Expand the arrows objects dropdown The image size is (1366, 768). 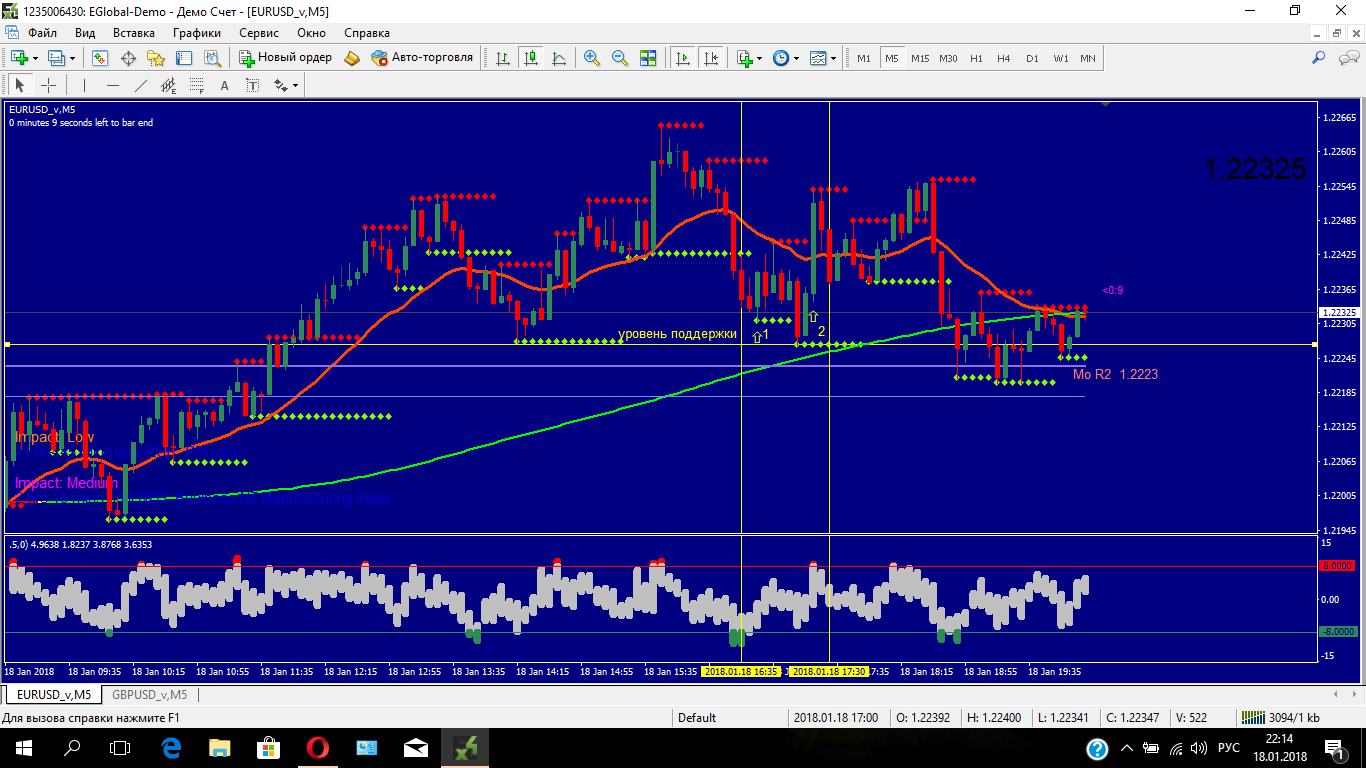click(x=296, y=85)
